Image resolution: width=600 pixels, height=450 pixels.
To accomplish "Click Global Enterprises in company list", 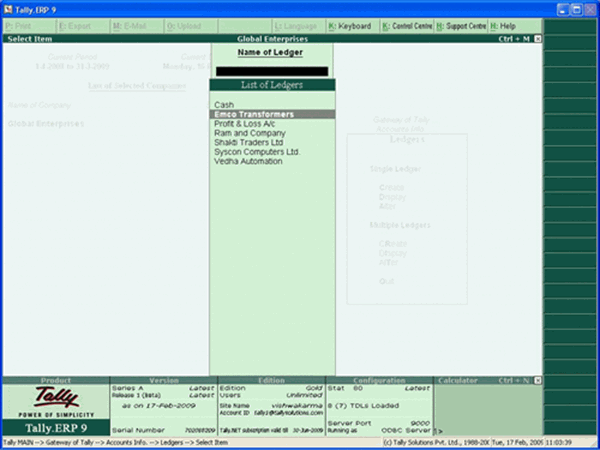I will (x=46, y=124).
